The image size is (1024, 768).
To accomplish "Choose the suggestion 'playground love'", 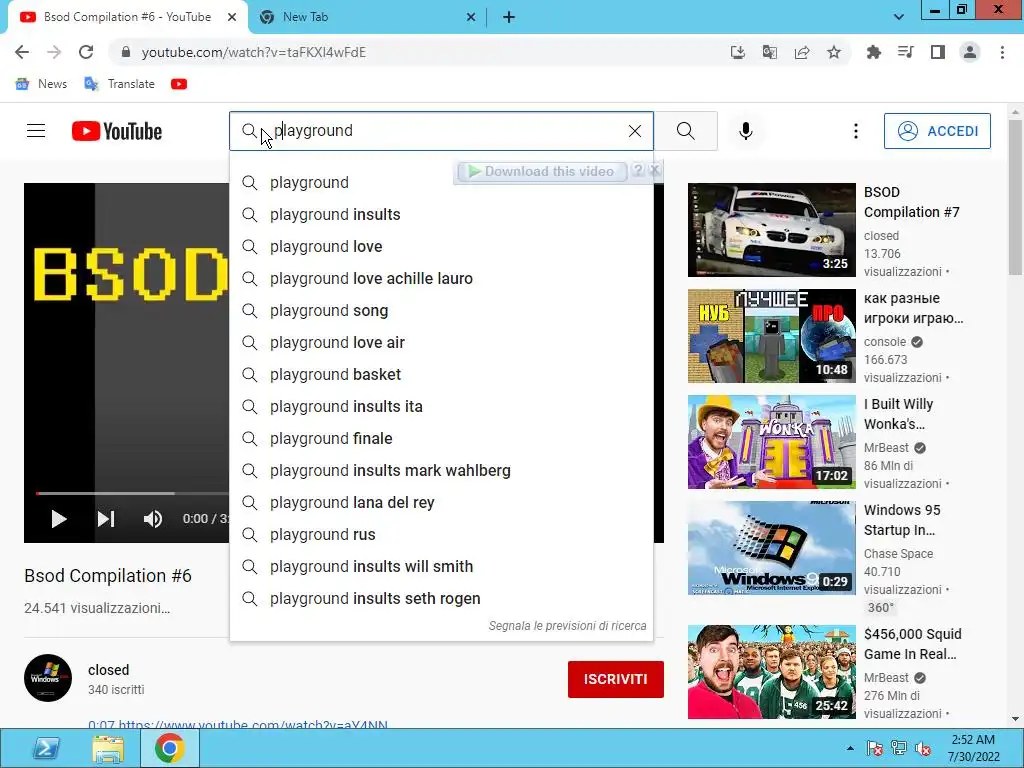I will coord(441,246).
